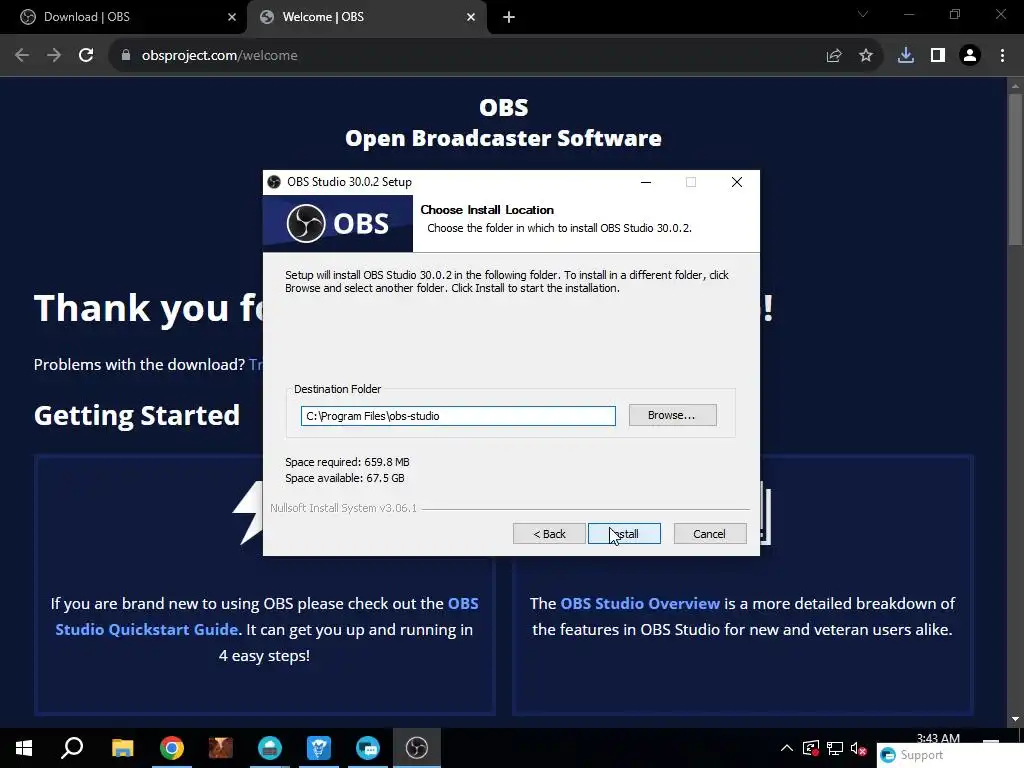Viewport: 1024px width, 768px height.
Task: Open Google Chrome from the taskbar
Action: coord(172,748)
